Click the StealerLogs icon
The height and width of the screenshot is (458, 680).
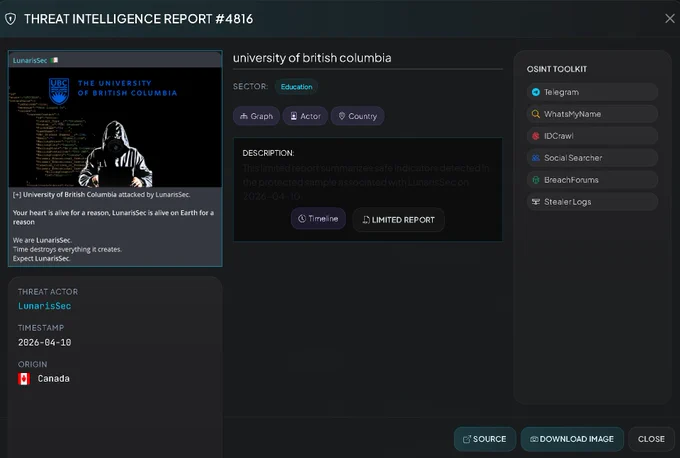coord(536,202)
